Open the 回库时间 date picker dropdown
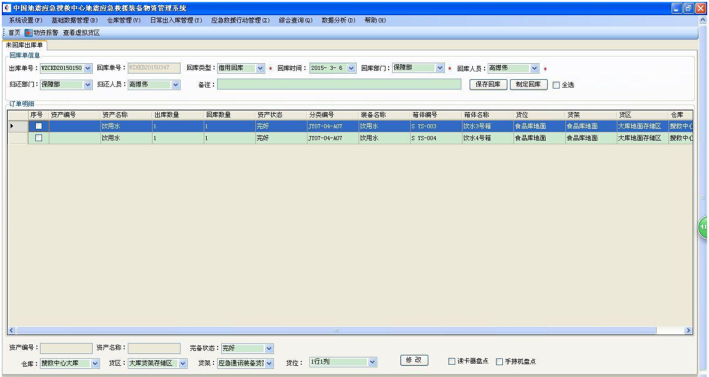This screenshot has height=377, width=709. 351,68
